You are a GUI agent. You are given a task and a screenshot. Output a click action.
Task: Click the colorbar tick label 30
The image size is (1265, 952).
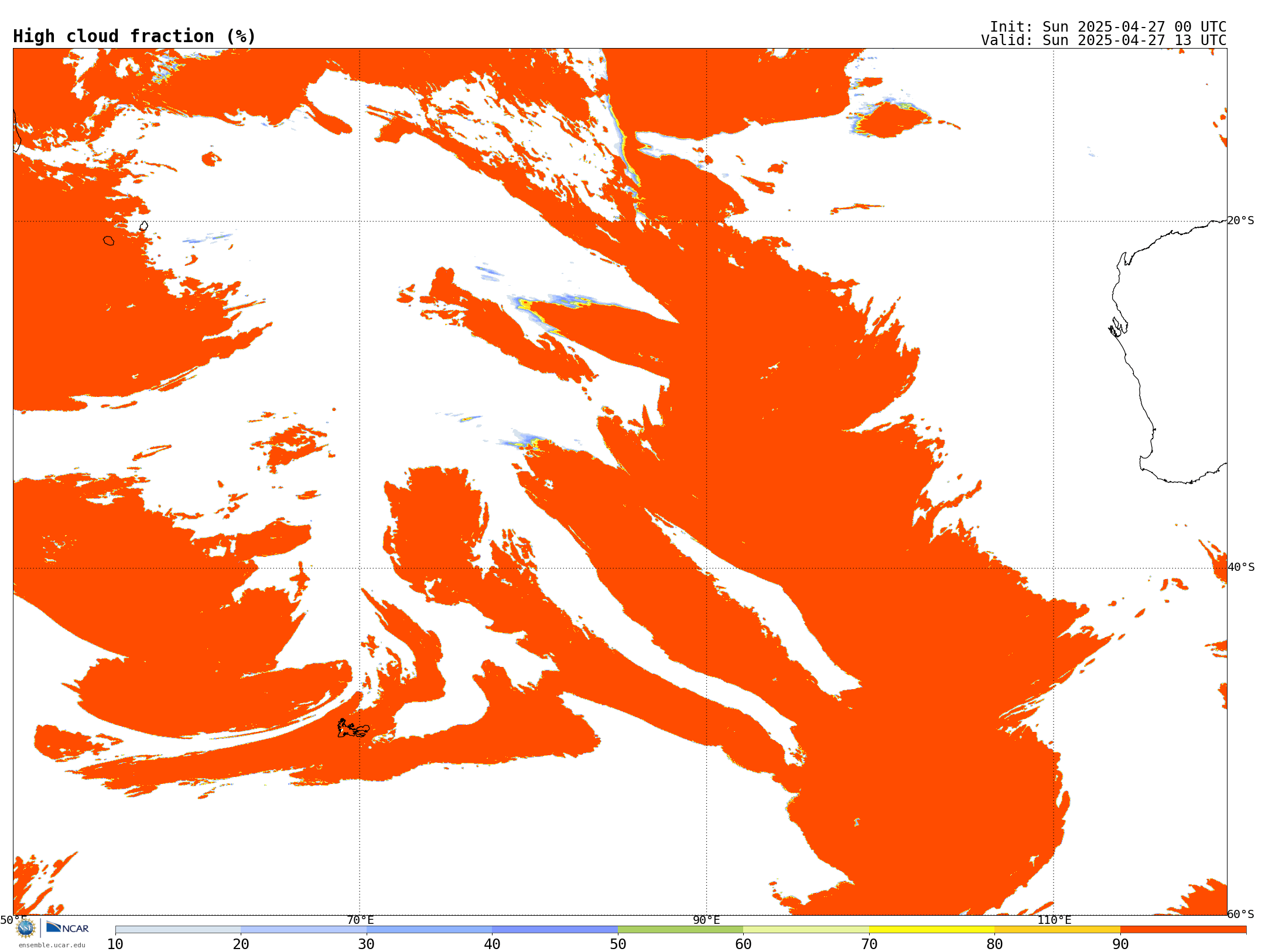367,944
